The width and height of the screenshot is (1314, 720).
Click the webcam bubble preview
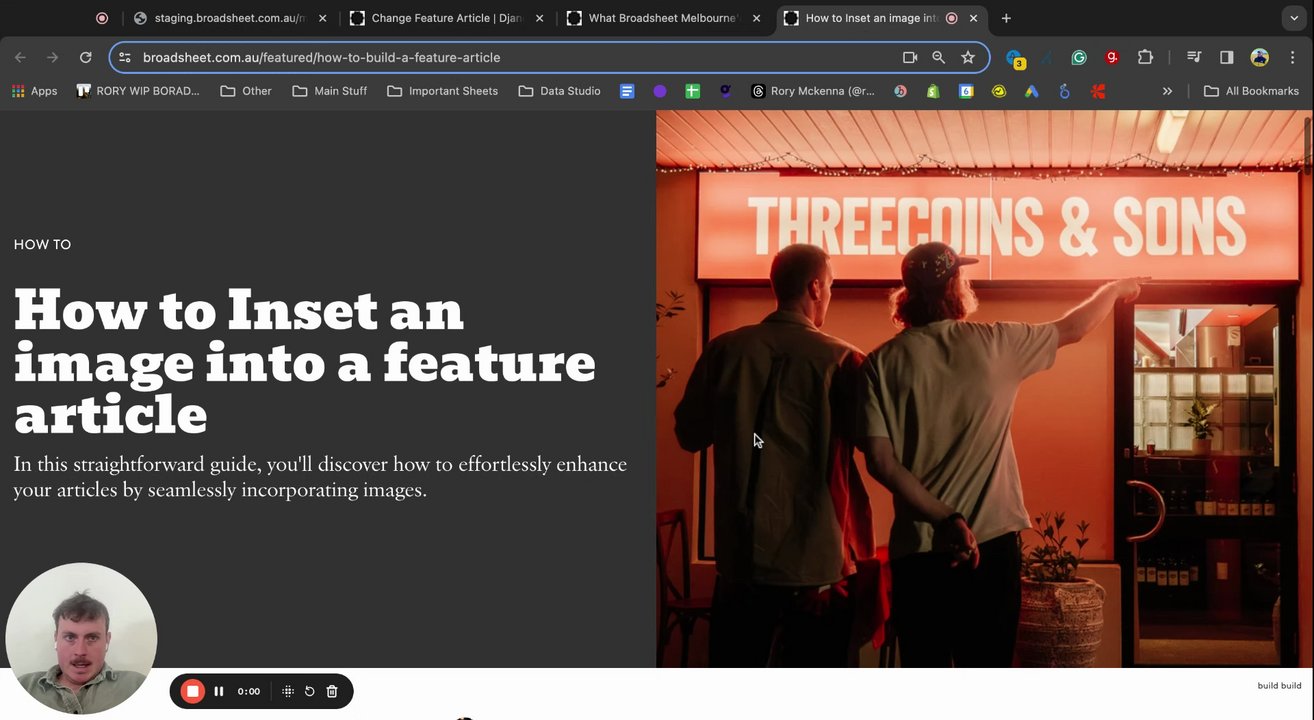81,638
